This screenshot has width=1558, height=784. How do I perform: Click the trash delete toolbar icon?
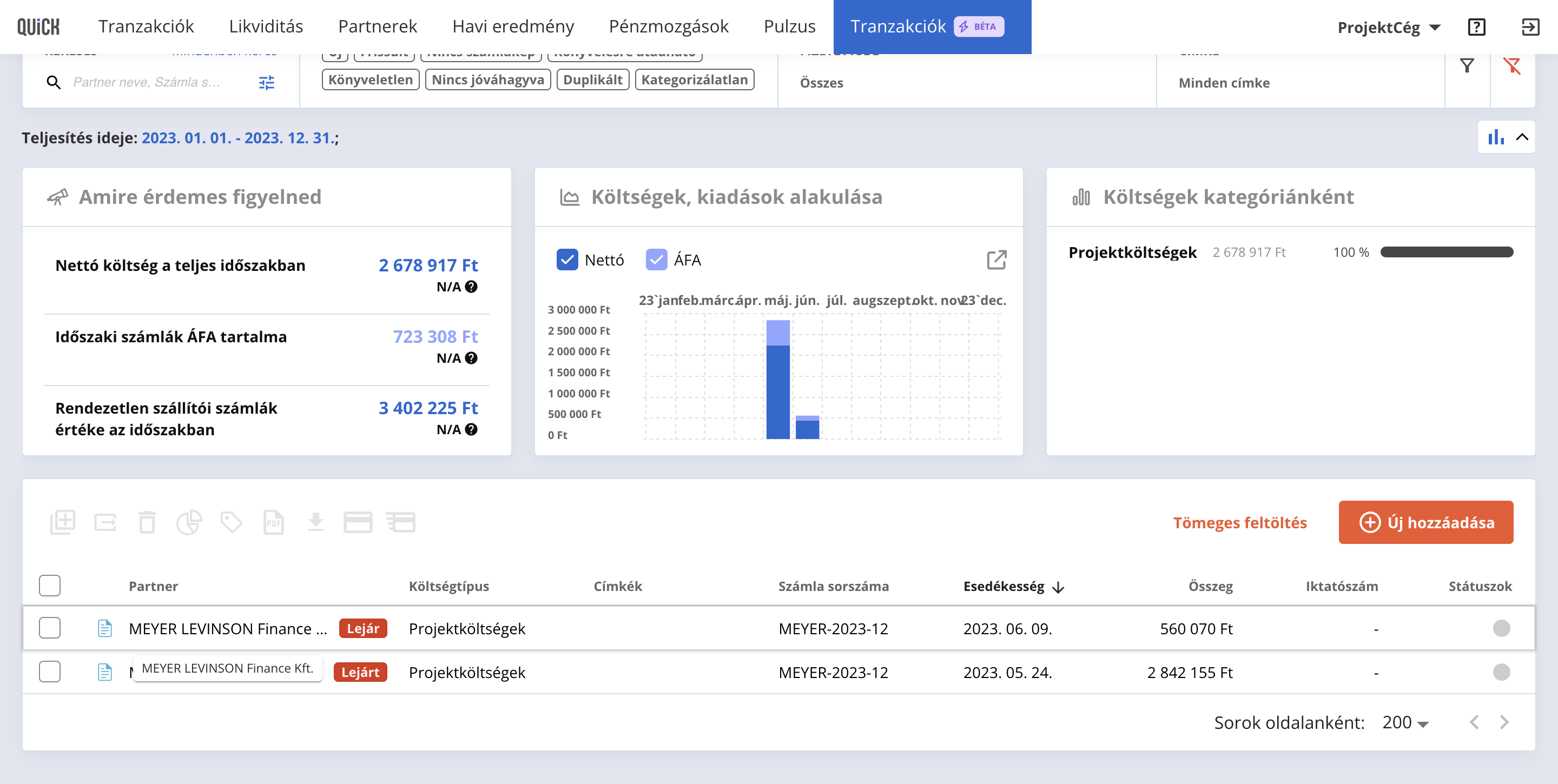[x=147, y=522]
